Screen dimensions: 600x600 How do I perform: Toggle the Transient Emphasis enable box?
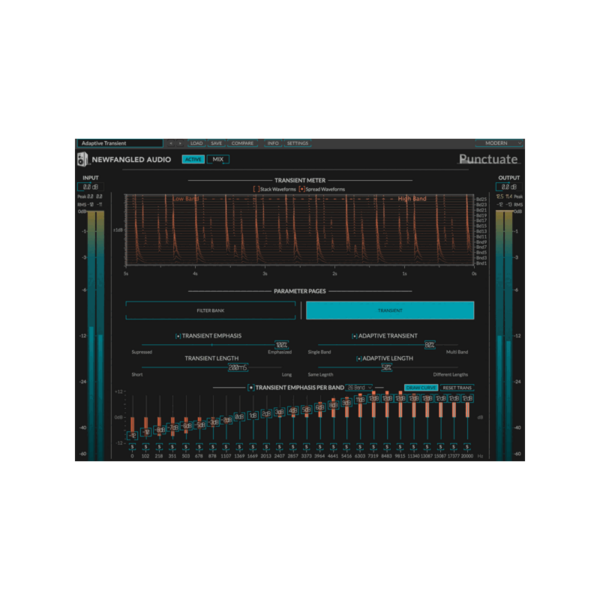[178, 336]
